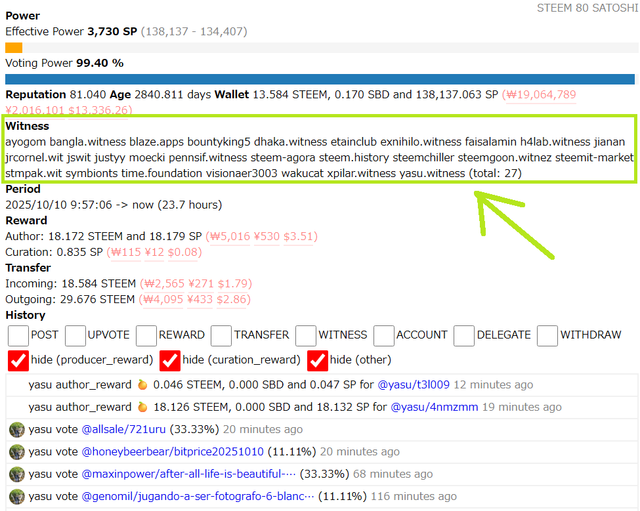Click yasu avatar on maxinpower vote row
640x511 pixels.
pos(17,474)
